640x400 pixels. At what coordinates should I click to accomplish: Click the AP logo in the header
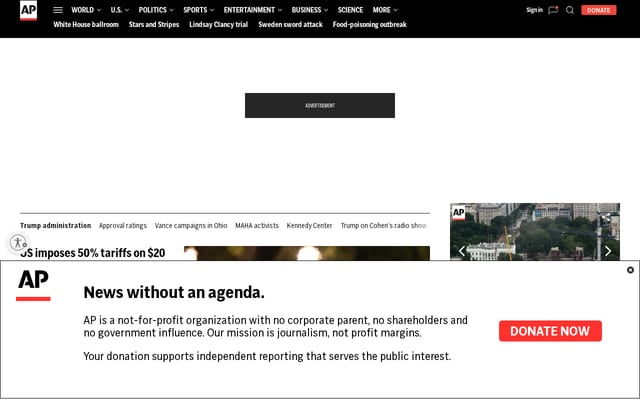29,10
